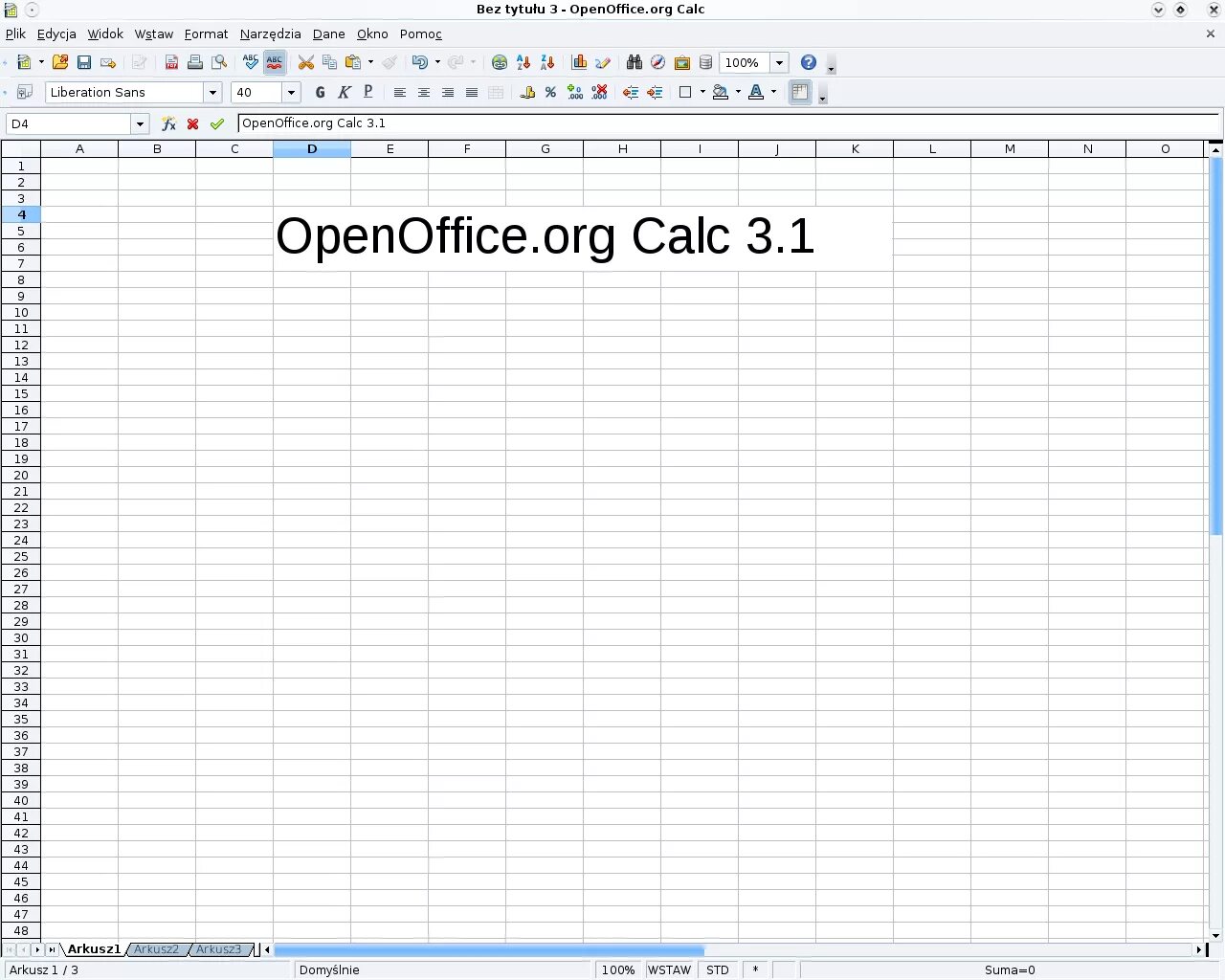Click WSTAW insert mode in status bar
Viewport: 1225px width, 980px height.
click(x=669, y=969)
